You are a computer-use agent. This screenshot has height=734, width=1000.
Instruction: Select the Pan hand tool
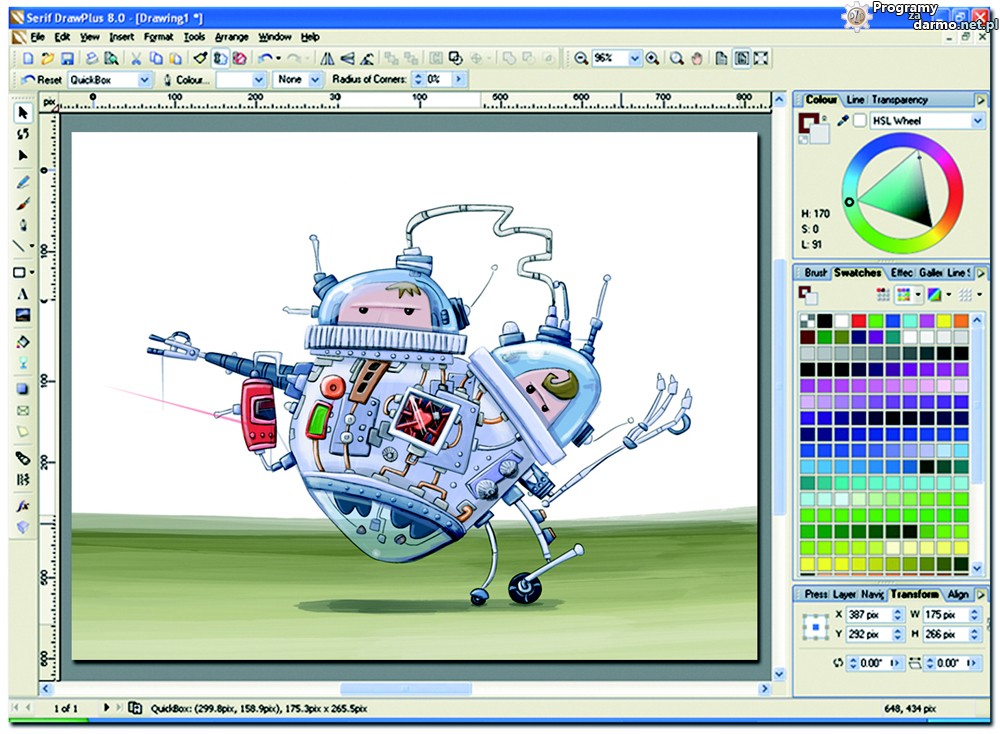[x=696, y=59]
